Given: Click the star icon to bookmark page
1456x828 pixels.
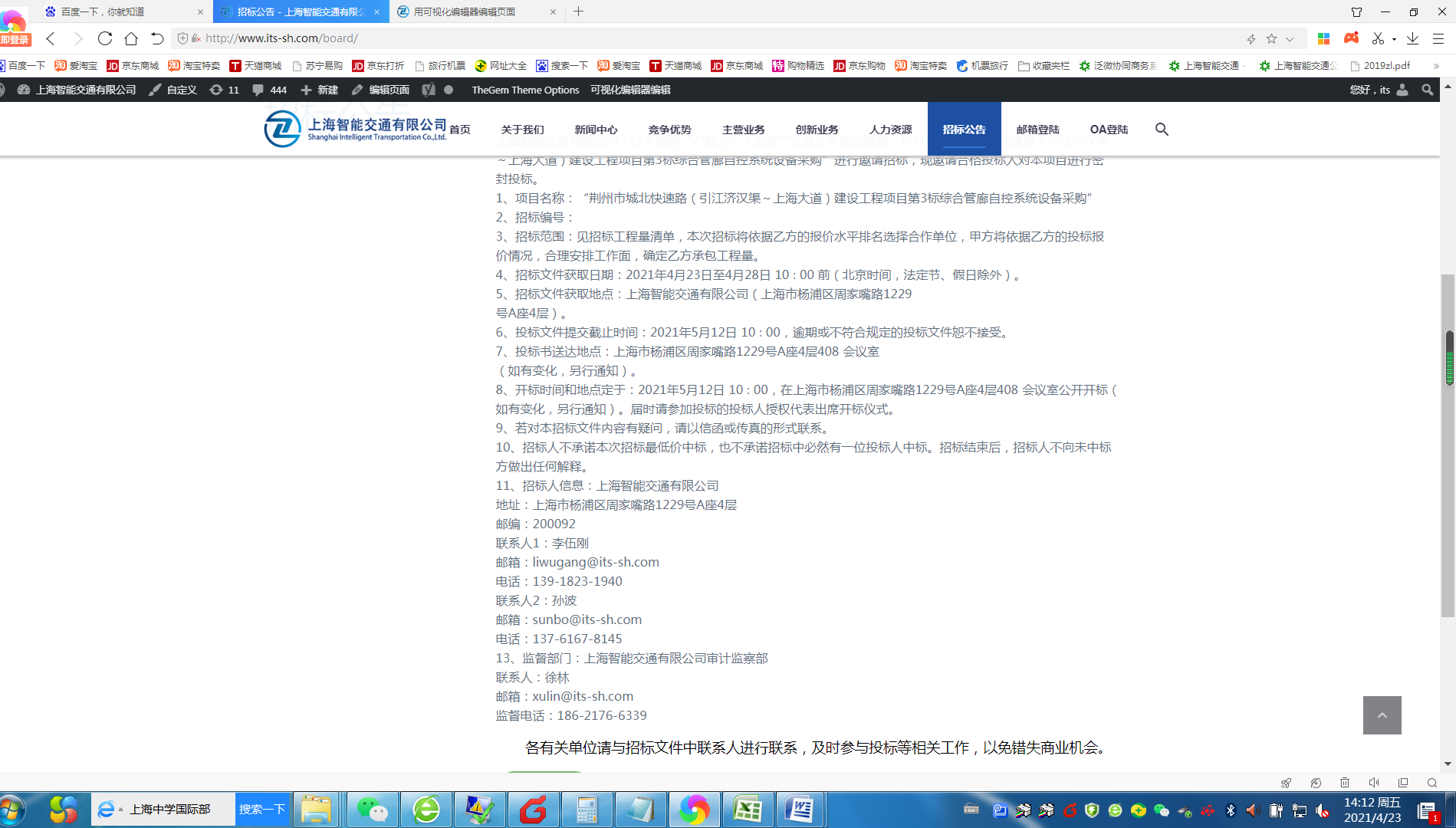Looking at the screenshot, I should click(1271, 39).
